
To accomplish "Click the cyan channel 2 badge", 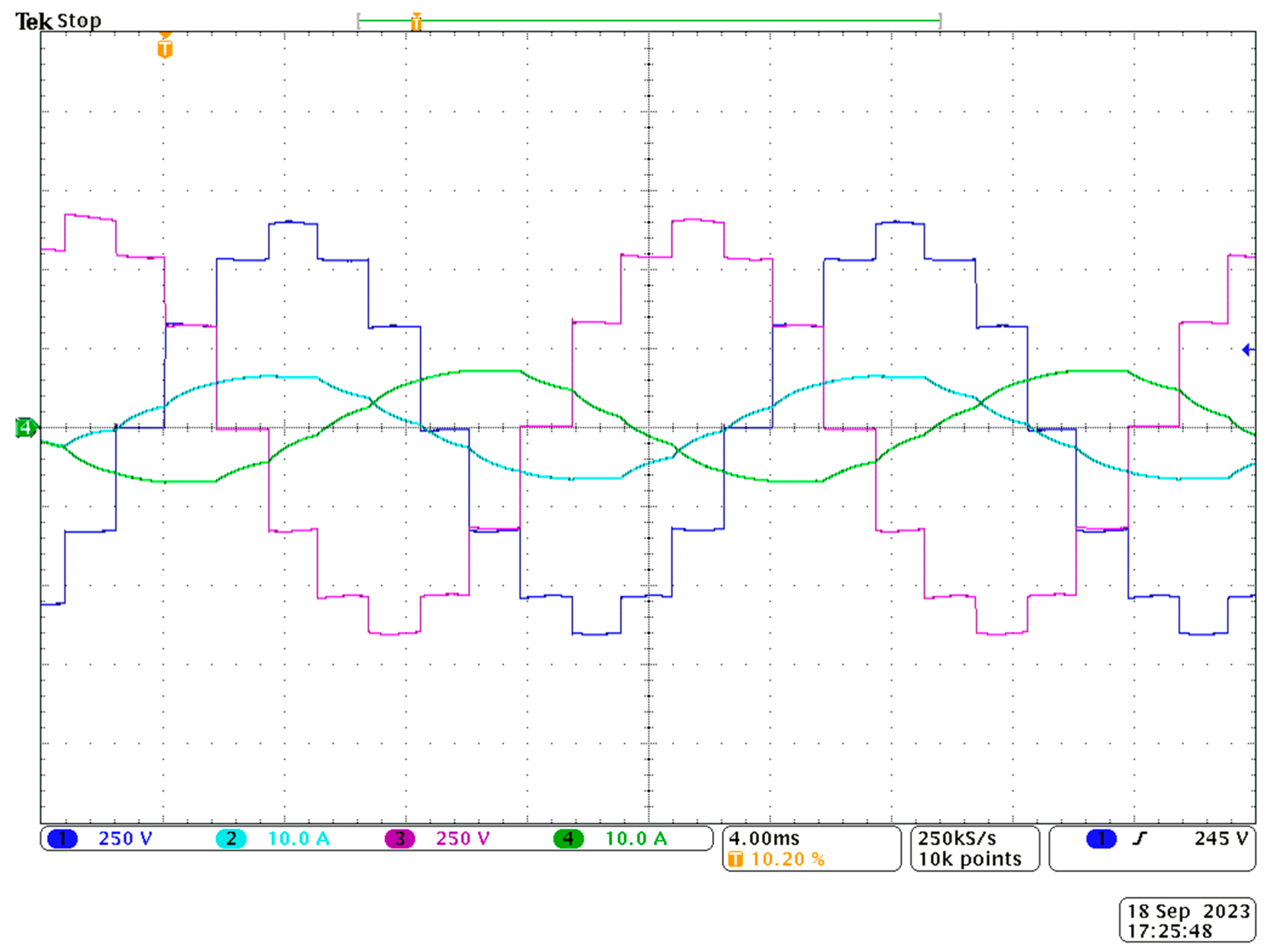I will (x=231, y=839).
